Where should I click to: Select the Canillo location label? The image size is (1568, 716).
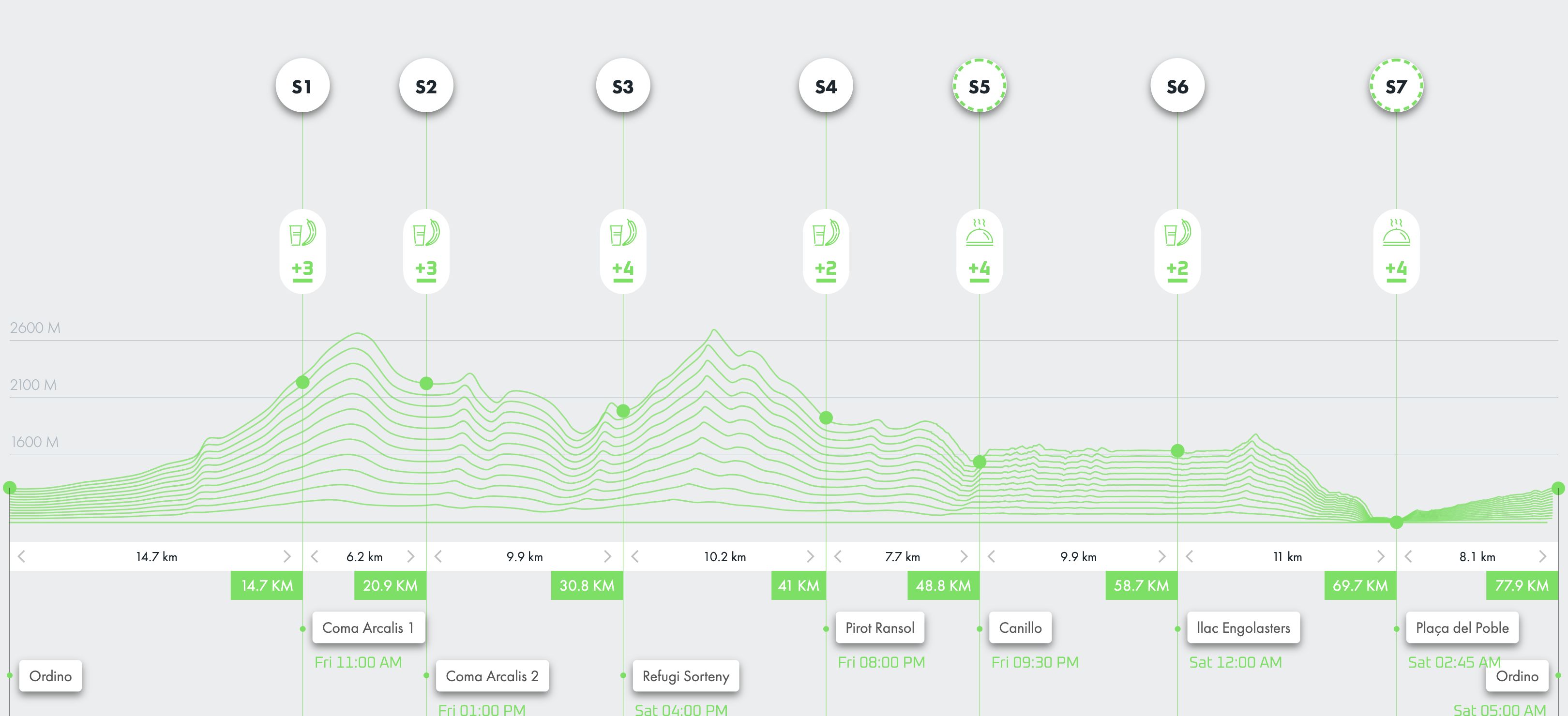[1020, 627]
